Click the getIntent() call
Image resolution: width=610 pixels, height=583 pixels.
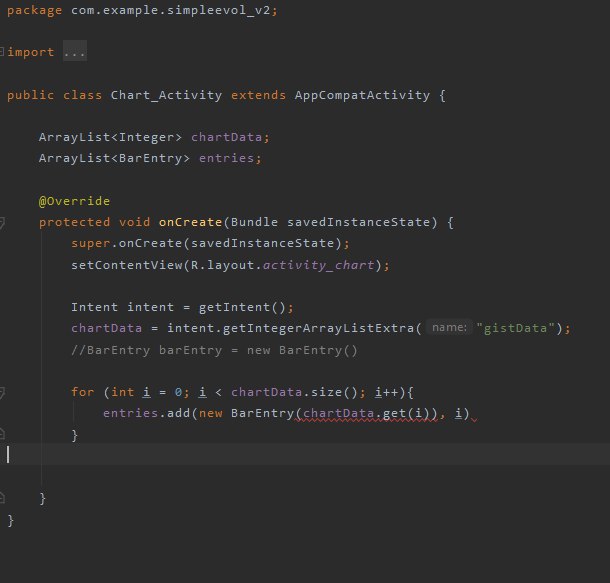click(242, 307)
